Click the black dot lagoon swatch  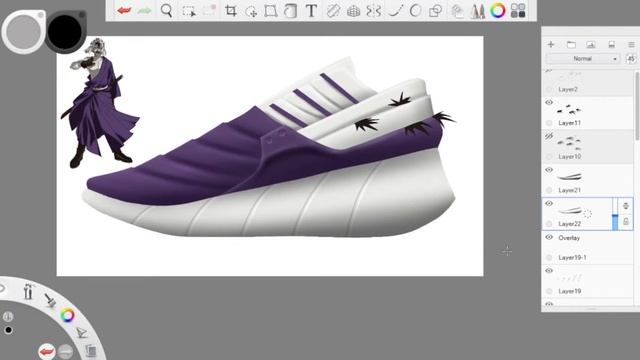click(8, 330)
